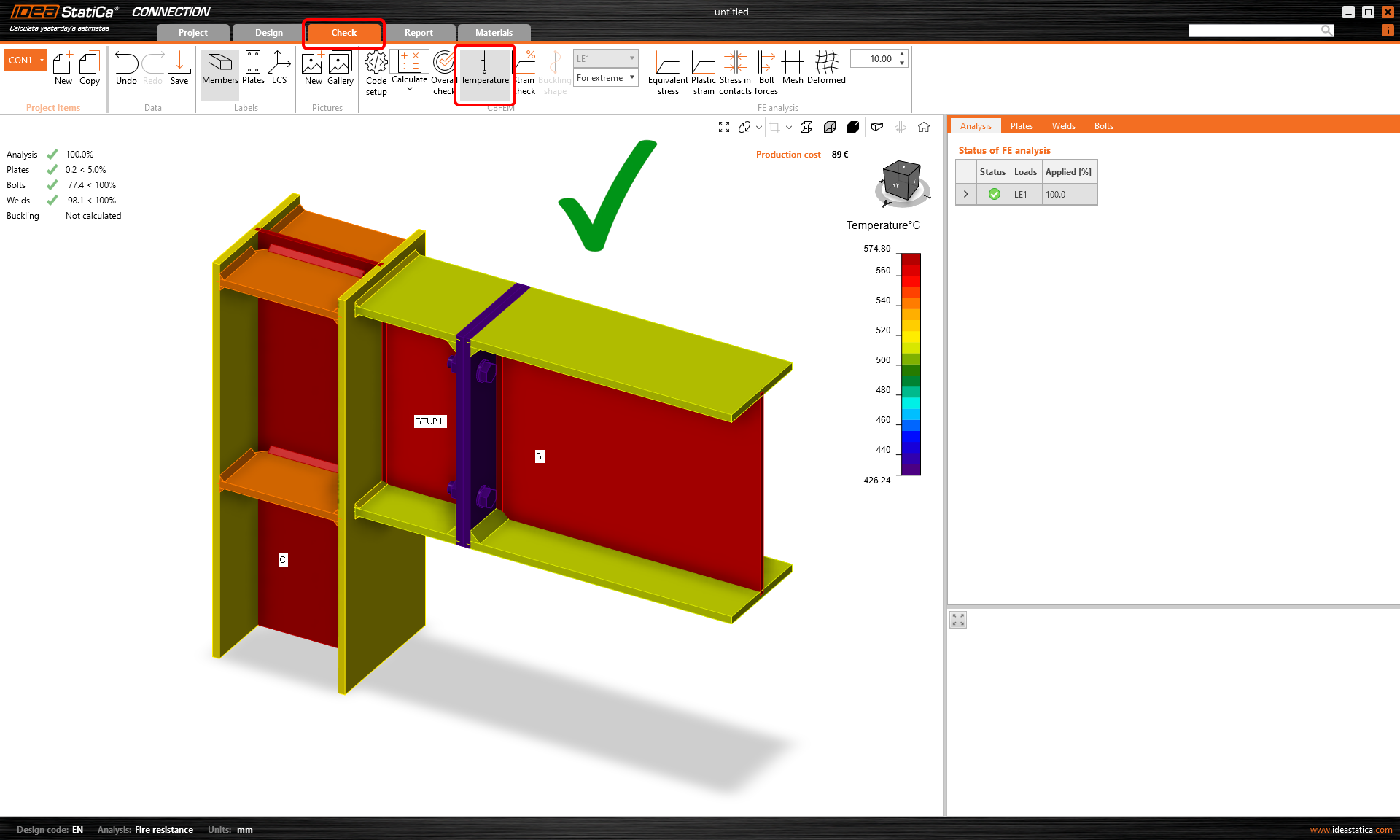Click the Undo icon
This screenshot has width=1400, height=840.
(x=126, y=69)
